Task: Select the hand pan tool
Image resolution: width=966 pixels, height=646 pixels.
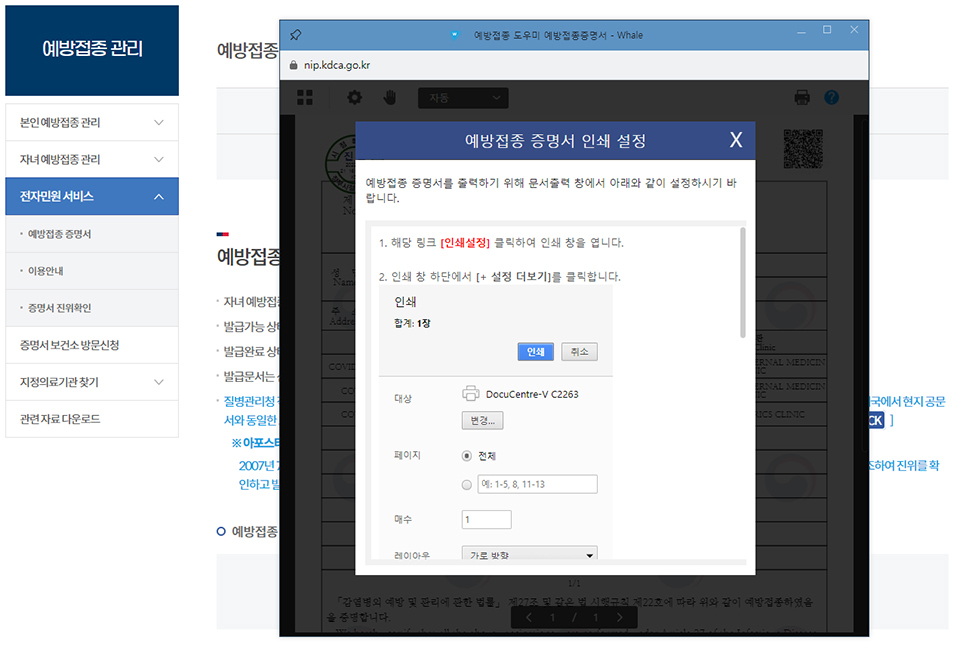Action: pyautogui.click(x=389, y=97)
